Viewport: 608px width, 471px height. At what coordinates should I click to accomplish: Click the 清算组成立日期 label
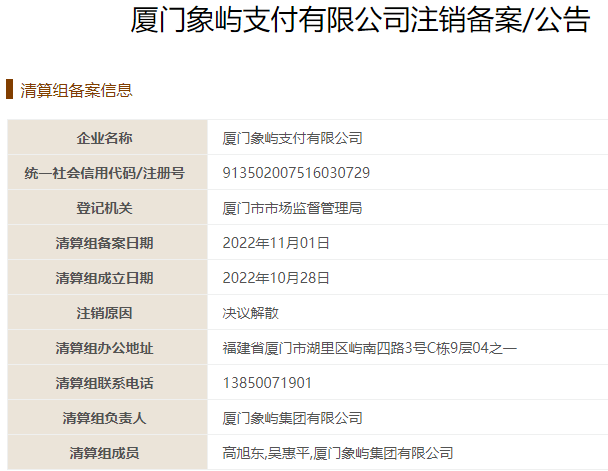105,278
